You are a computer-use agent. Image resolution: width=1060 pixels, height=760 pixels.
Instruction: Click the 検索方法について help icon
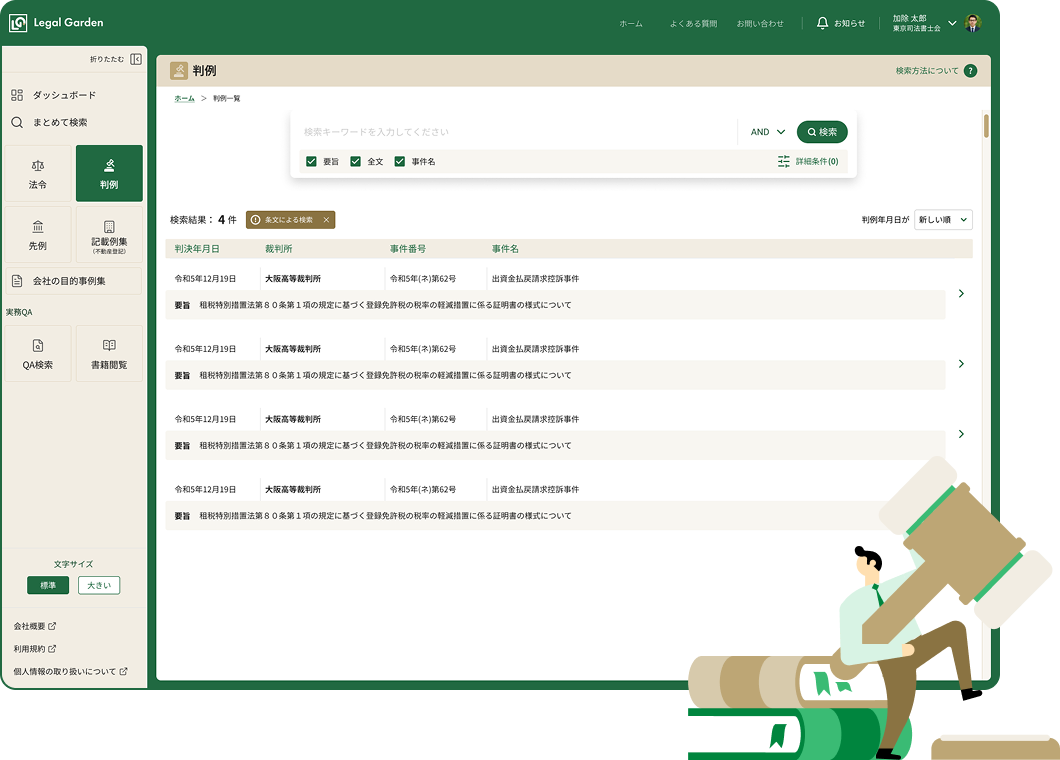point(970,70)
